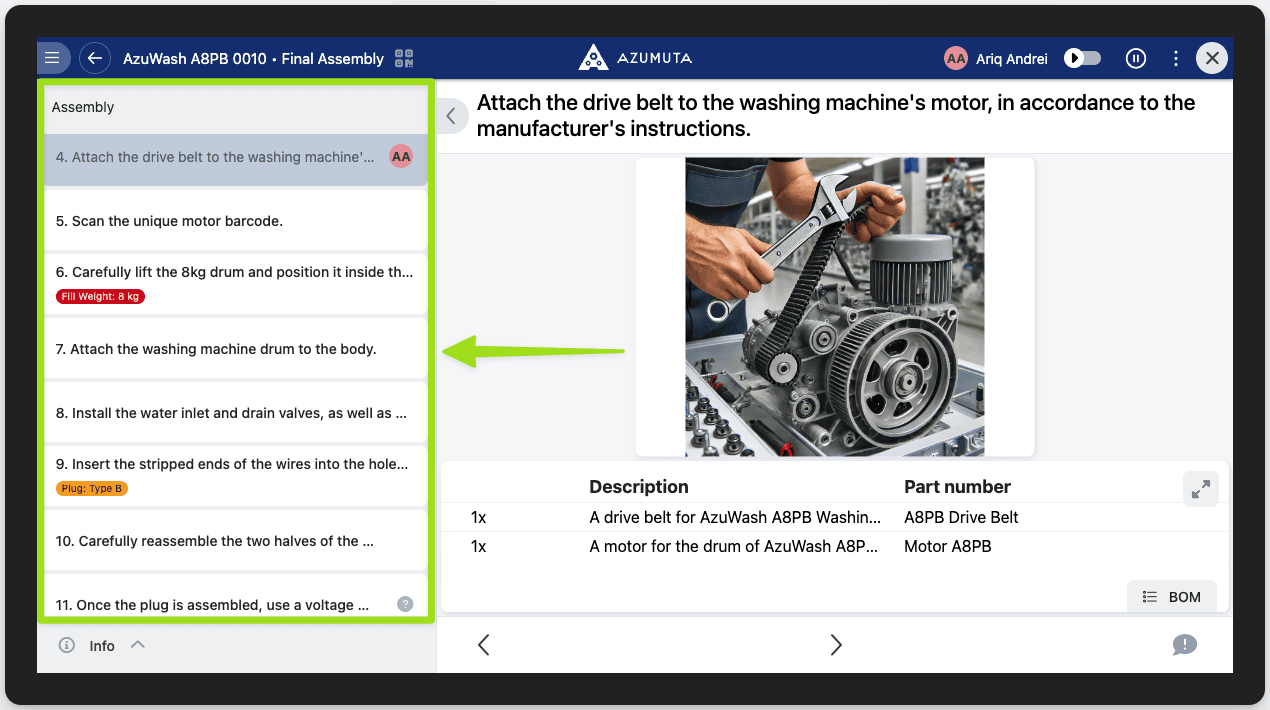This screenshot has height=710, width=1270.
Task: Click the Plug: Type B orange tag
Action: click(x=92, y=489)
